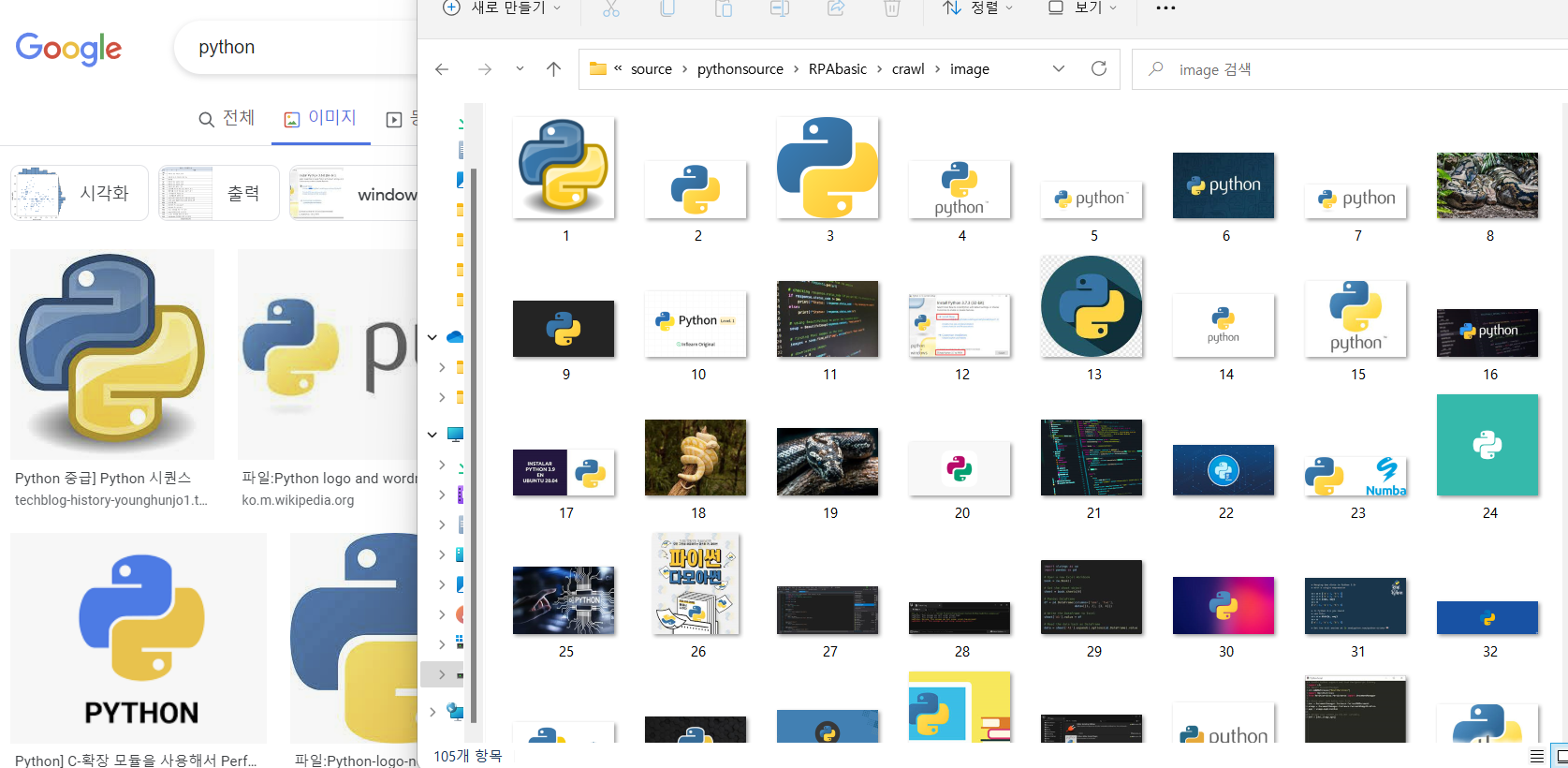Select image file 30 gradient logo thumbnail

tap(1224, 605)
